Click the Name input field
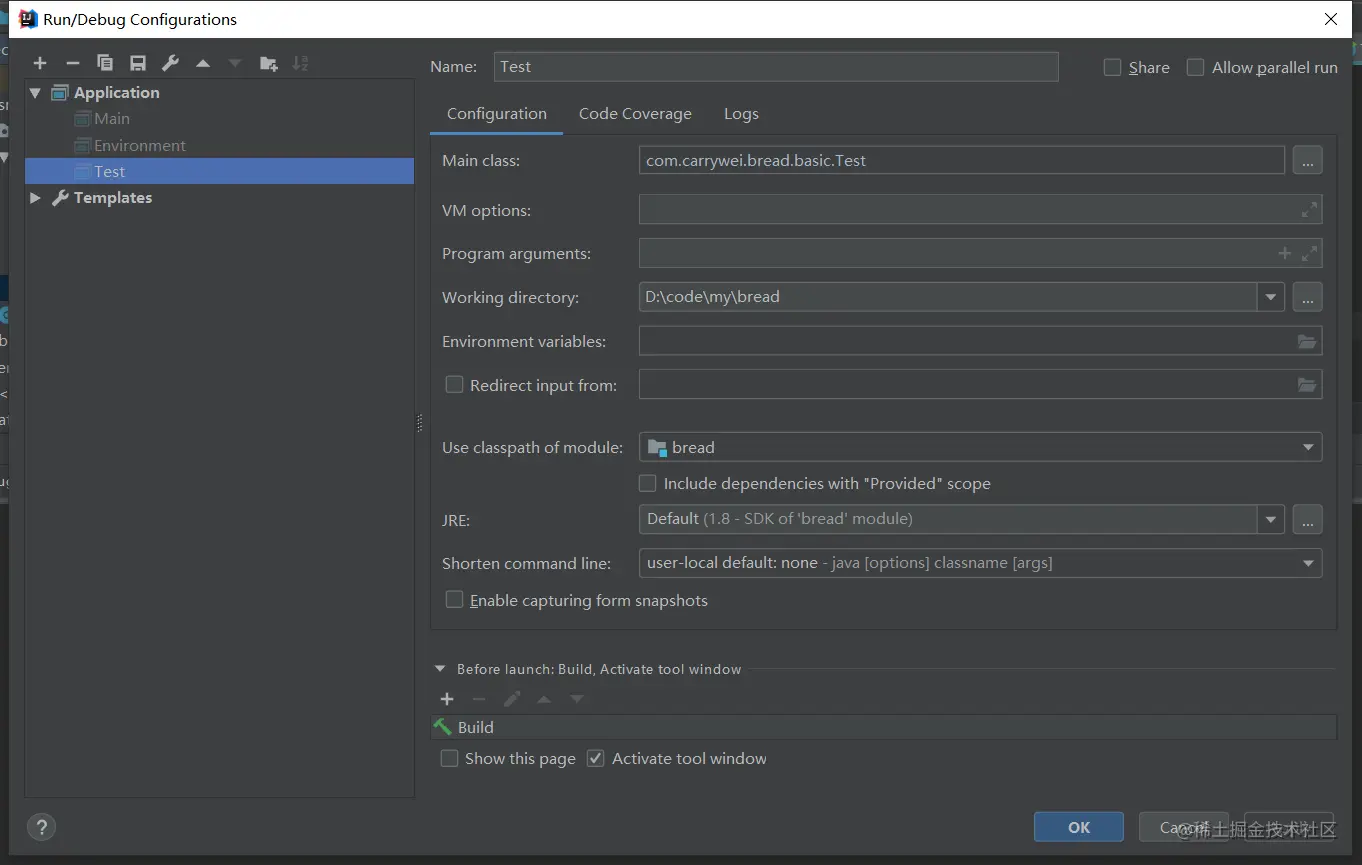The width and height of the screenshot is (1362, 865). [776, 66]
